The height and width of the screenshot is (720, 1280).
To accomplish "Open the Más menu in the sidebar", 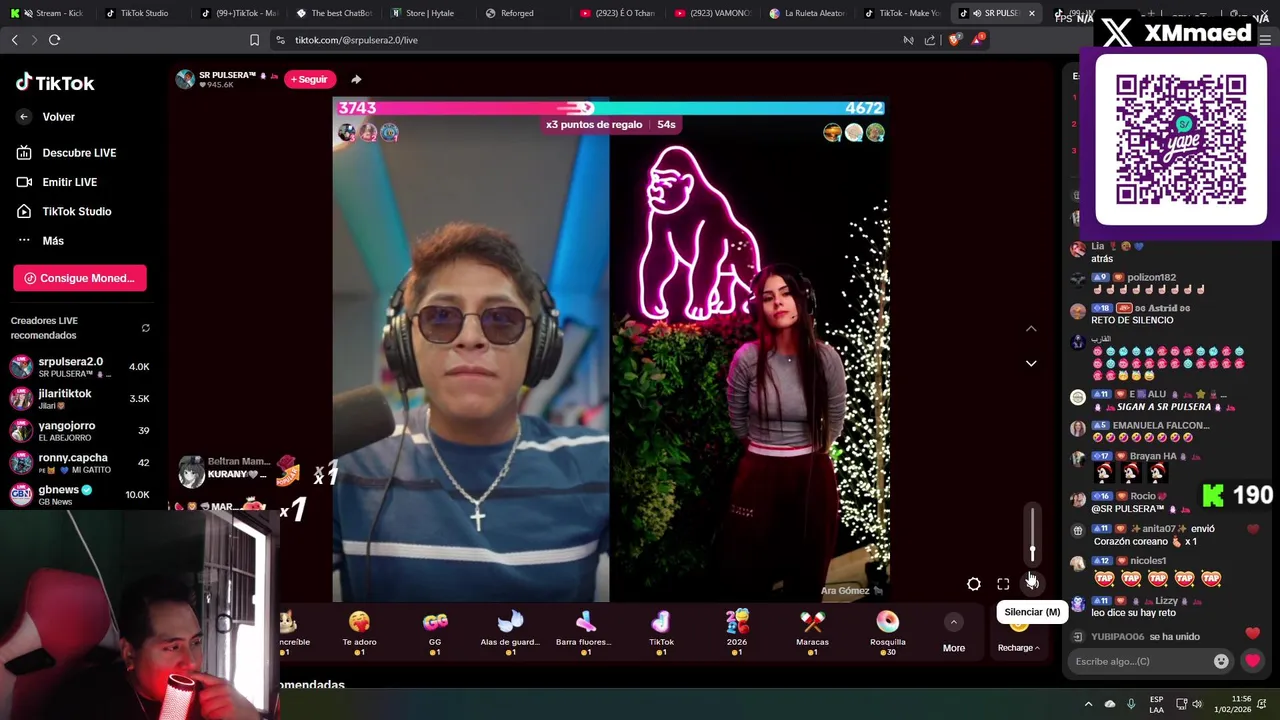I will [40, 240].
